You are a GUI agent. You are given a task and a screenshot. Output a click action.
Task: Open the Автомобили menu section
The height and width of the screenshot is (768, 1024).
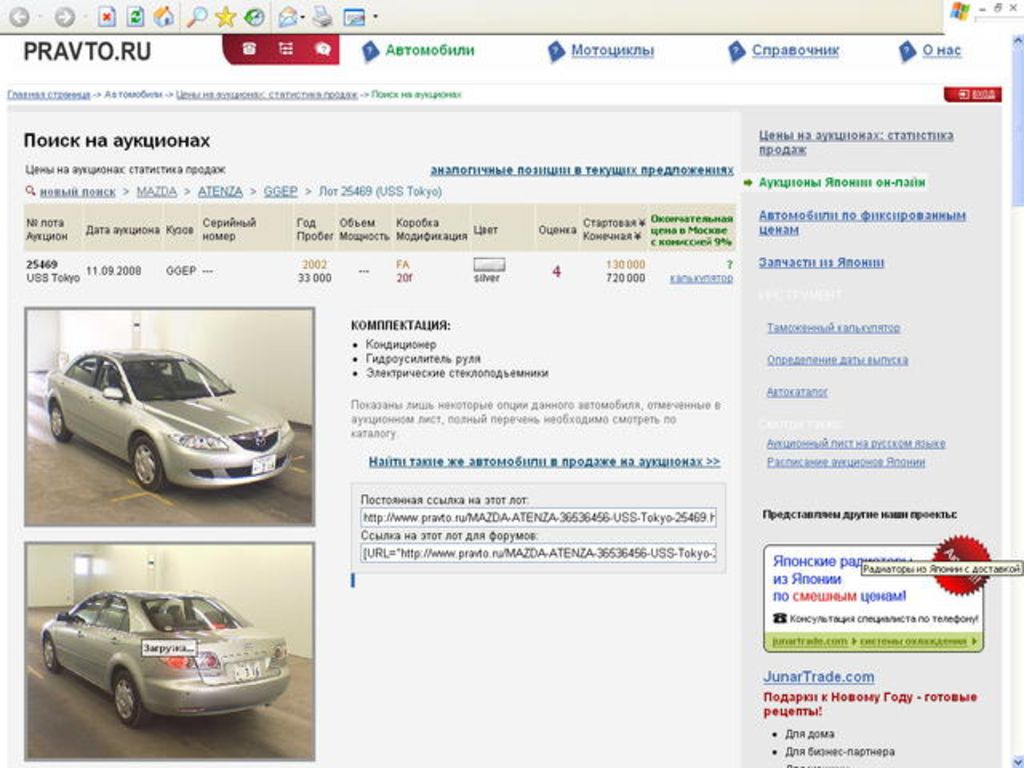[x=429, y=50]
